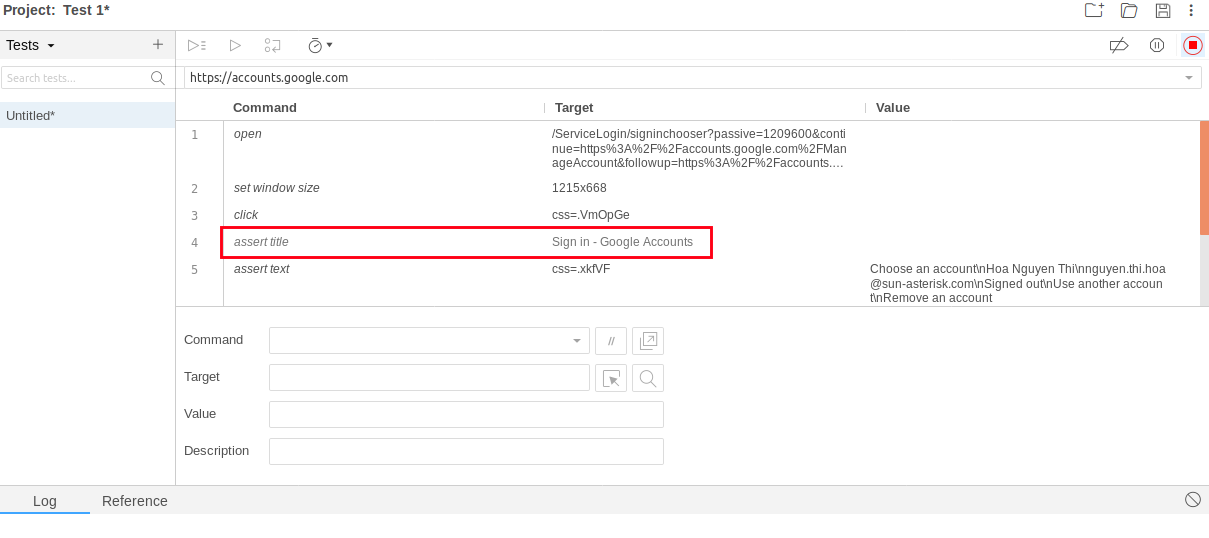Open the Command combo box dropdown
The image size is (1209, 538).
pyautogui.click(x=576, y=341)
